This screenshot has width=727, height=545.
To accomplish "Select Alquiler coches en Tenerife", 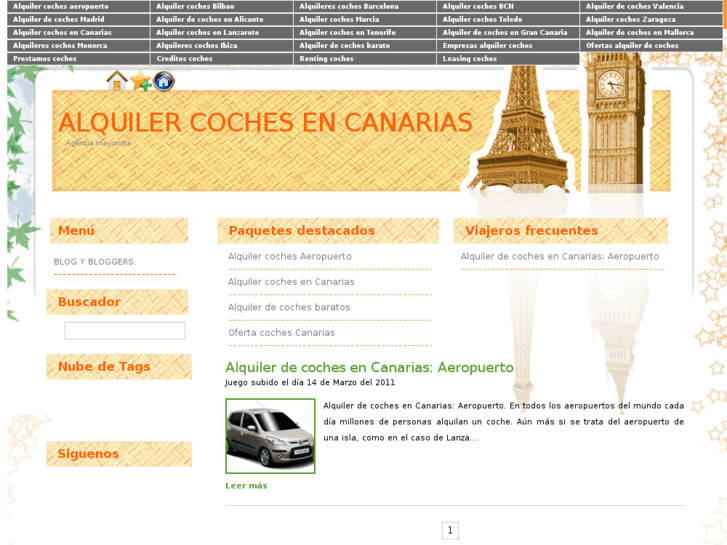I will (348, 32).
